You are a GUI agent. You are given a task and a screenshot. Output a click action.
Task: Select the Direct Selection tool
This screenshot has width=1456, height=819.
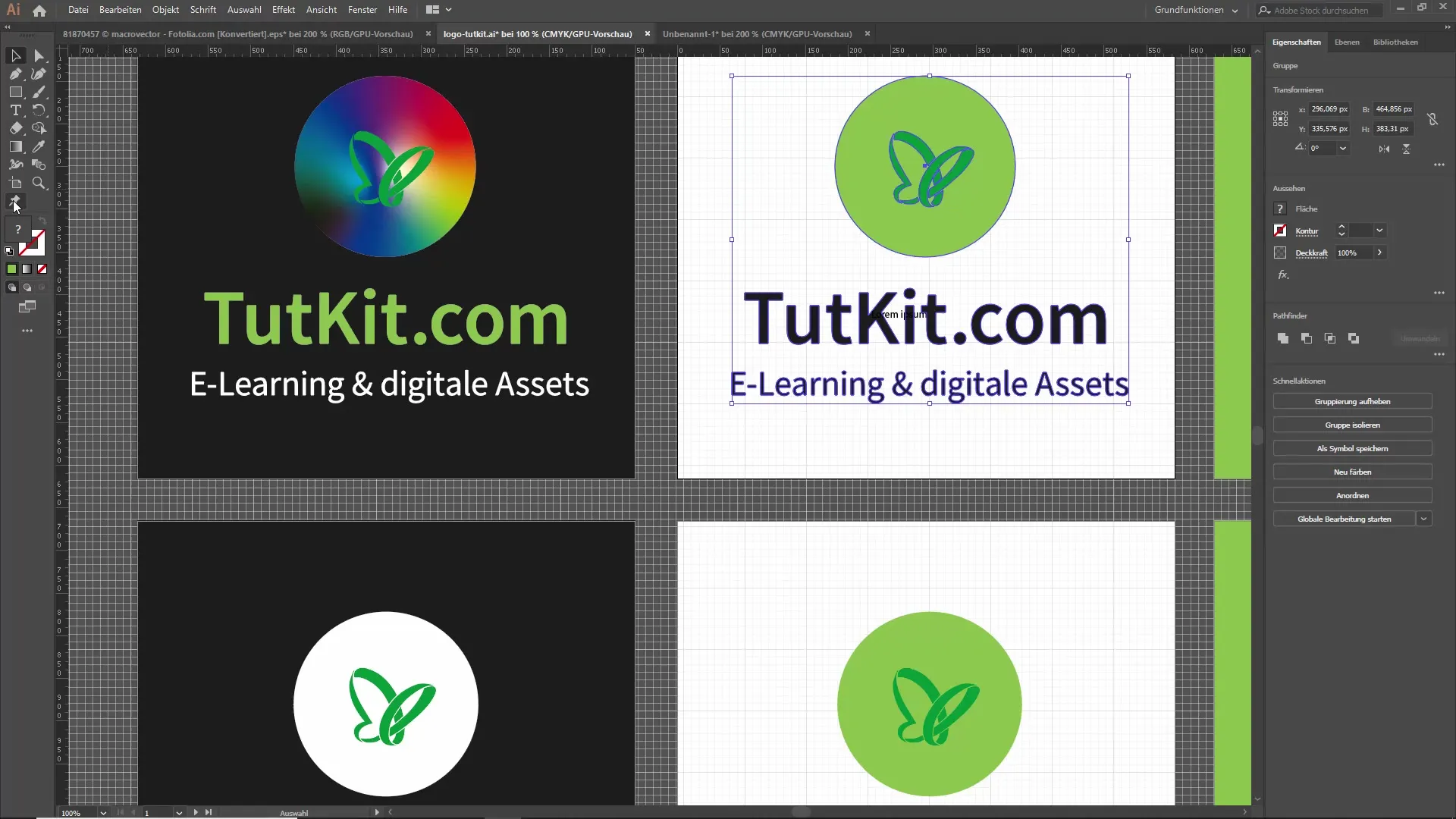[x=39, y=55]
